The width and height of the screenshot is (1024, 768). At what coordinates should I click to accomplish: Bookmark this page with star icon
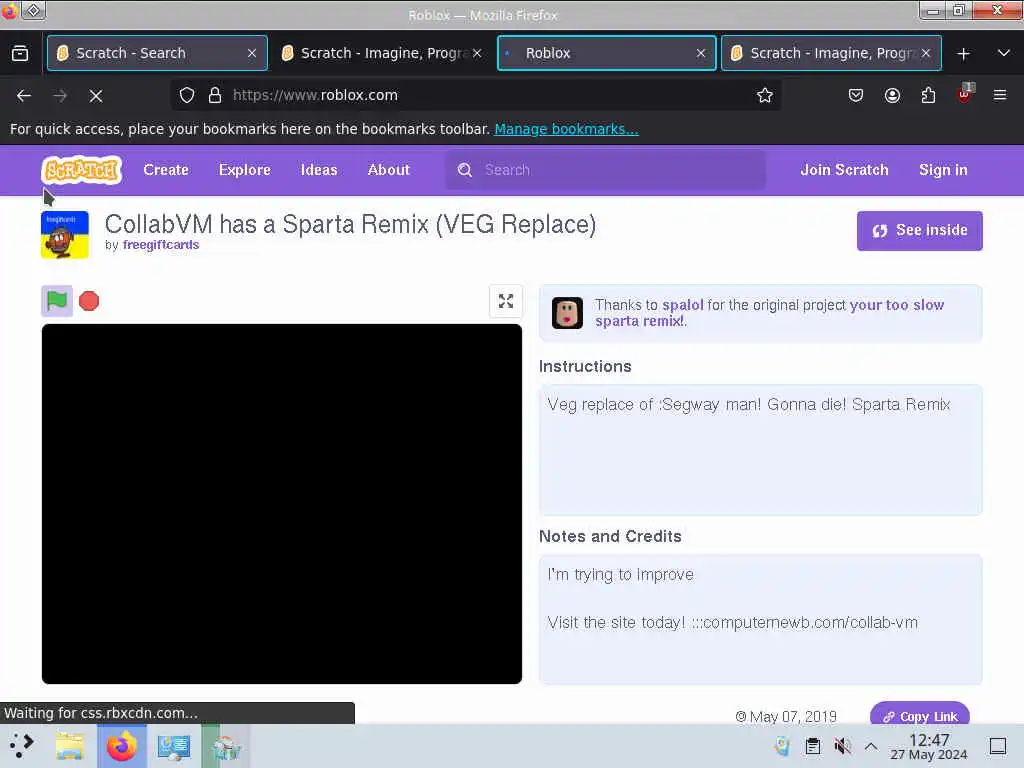tap(765, 95)
